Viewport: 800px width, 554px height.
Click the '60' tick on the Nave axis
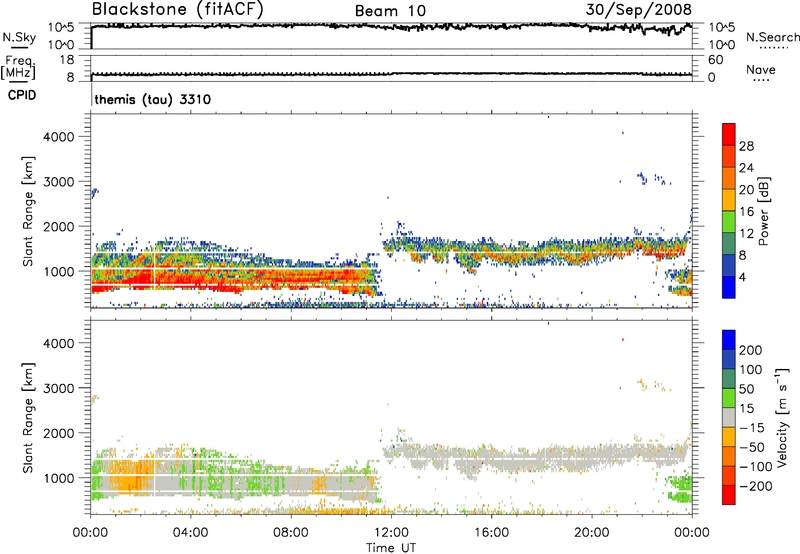pyautogui.click(x=715, y=60)
